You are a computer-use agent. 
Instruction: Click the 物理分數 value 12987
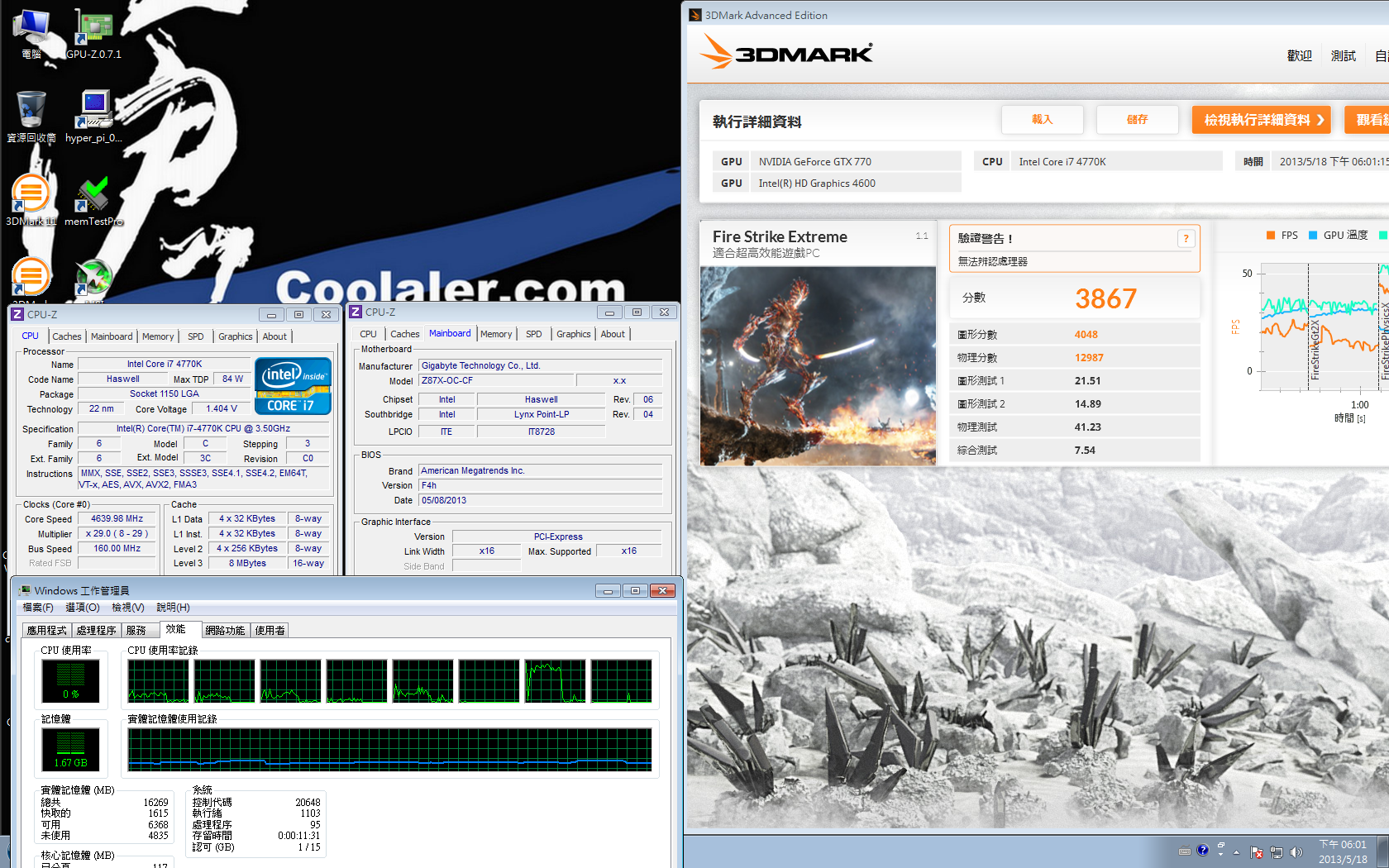(x=1090, y=358)
